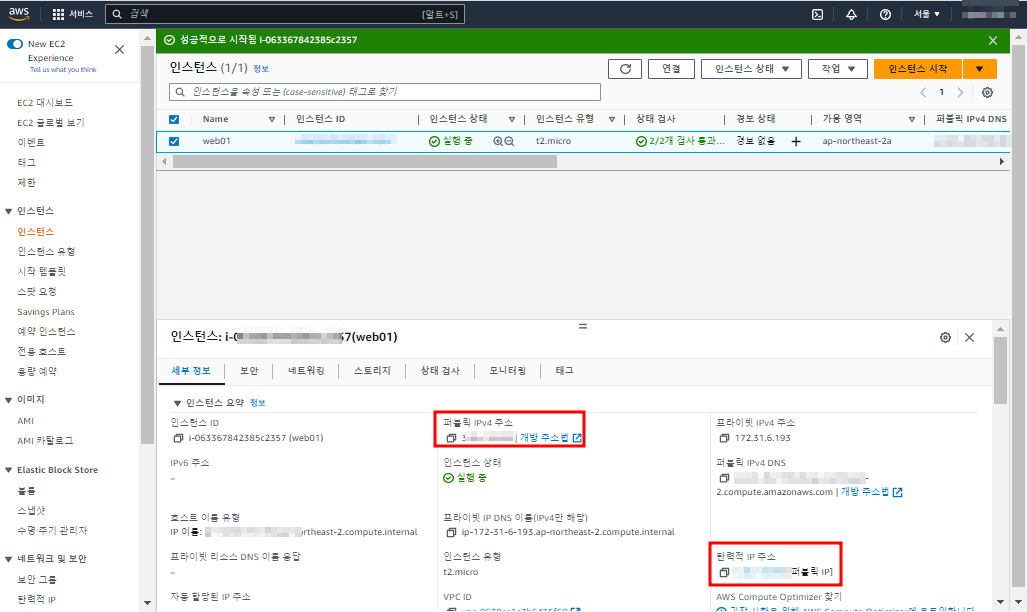The width and height of the screenshot is (1027, 612).
Task: Copy the 인스턴스 ID value
Action: [x=178, y=438]
